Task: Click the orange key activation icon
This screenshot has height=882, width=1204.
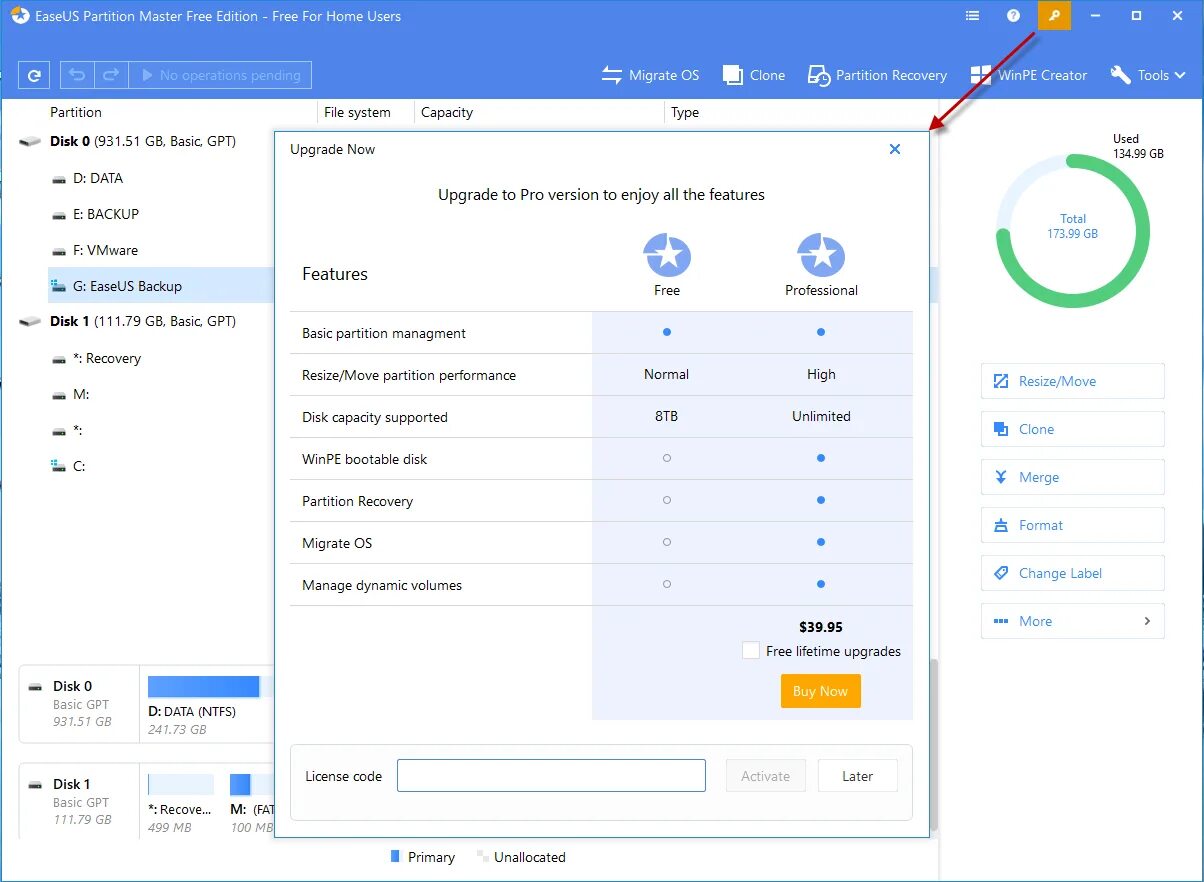Action: tap(1054, 16)
